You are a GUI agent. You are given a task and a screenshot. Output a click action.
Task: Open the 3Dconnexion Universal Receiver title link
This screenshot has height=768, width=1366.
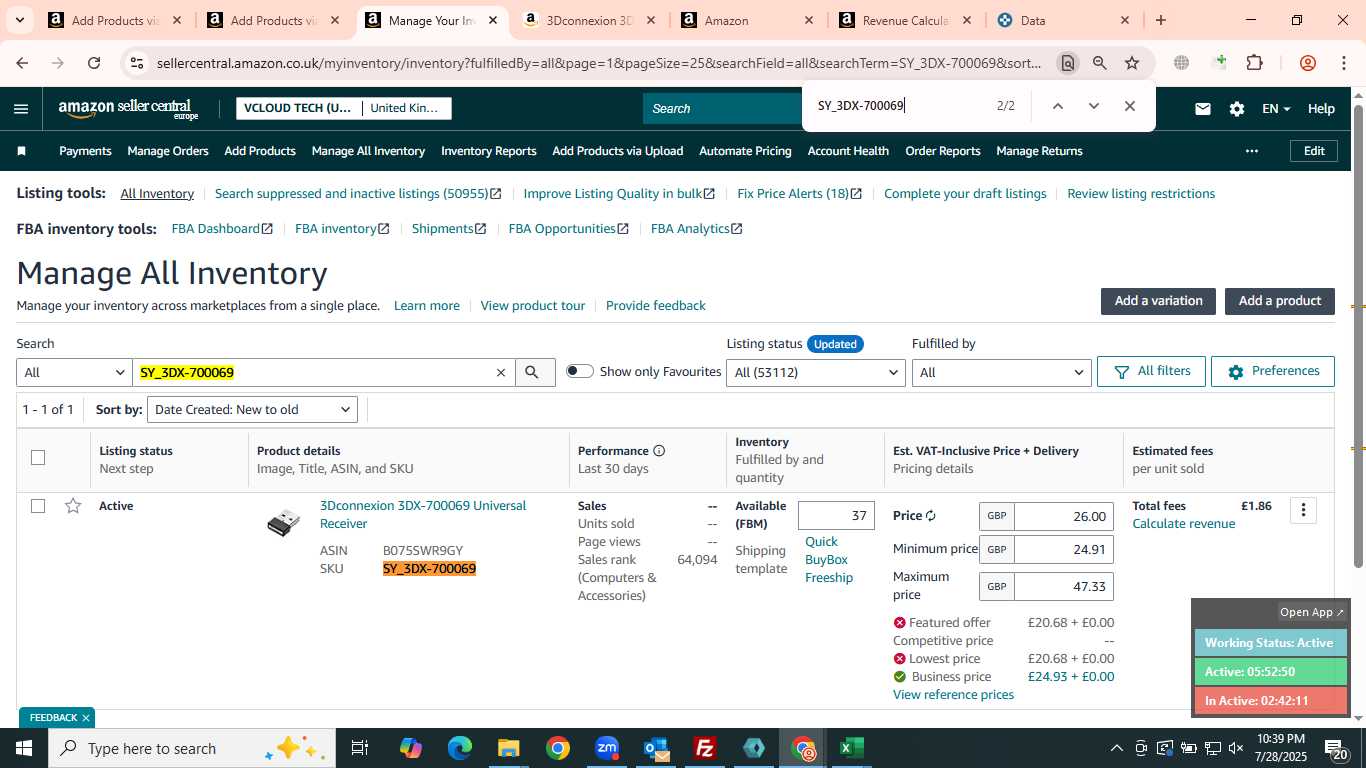click(x=423, y=515)
